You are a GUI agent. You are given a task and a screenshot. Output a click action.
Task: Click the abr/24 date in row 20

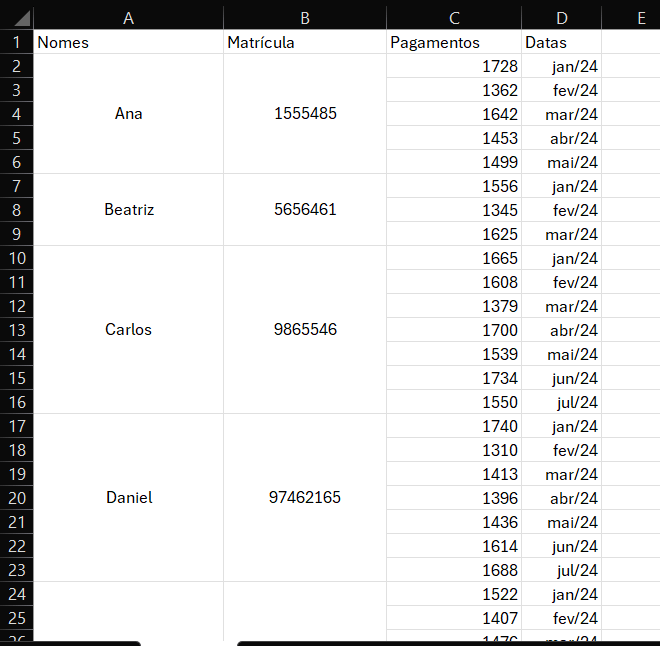click(562, 498)
